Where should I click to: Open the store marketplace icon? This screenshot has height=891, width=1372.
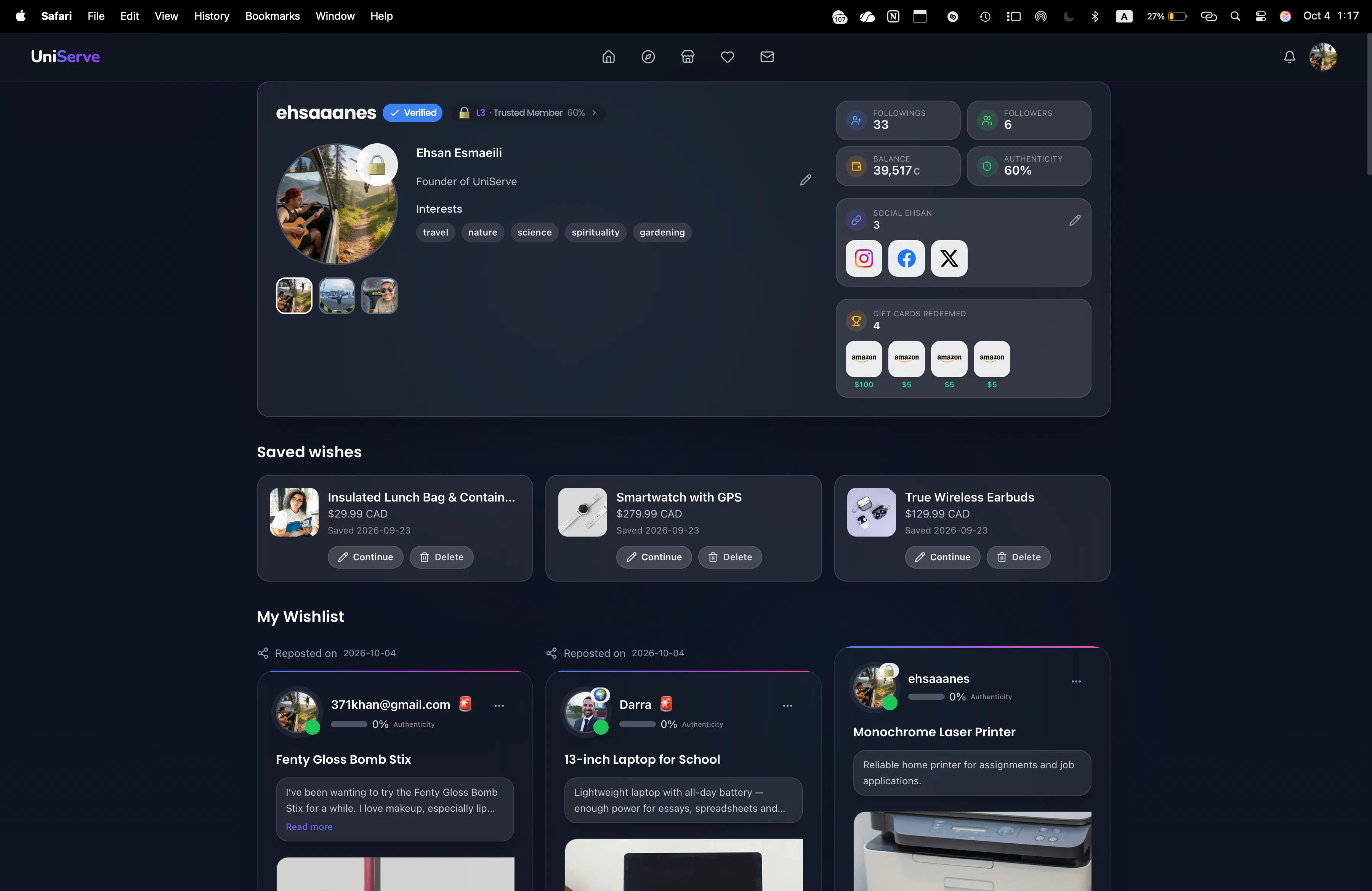[688, 56]
